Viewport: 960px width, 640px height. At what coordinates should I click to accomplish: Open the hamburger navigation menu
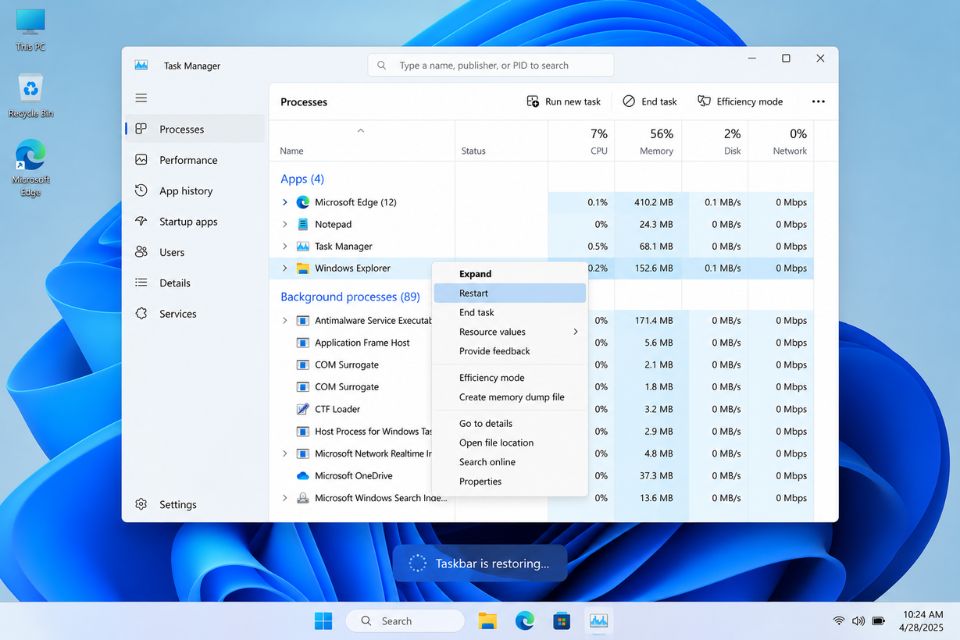(x=141, y=98)
